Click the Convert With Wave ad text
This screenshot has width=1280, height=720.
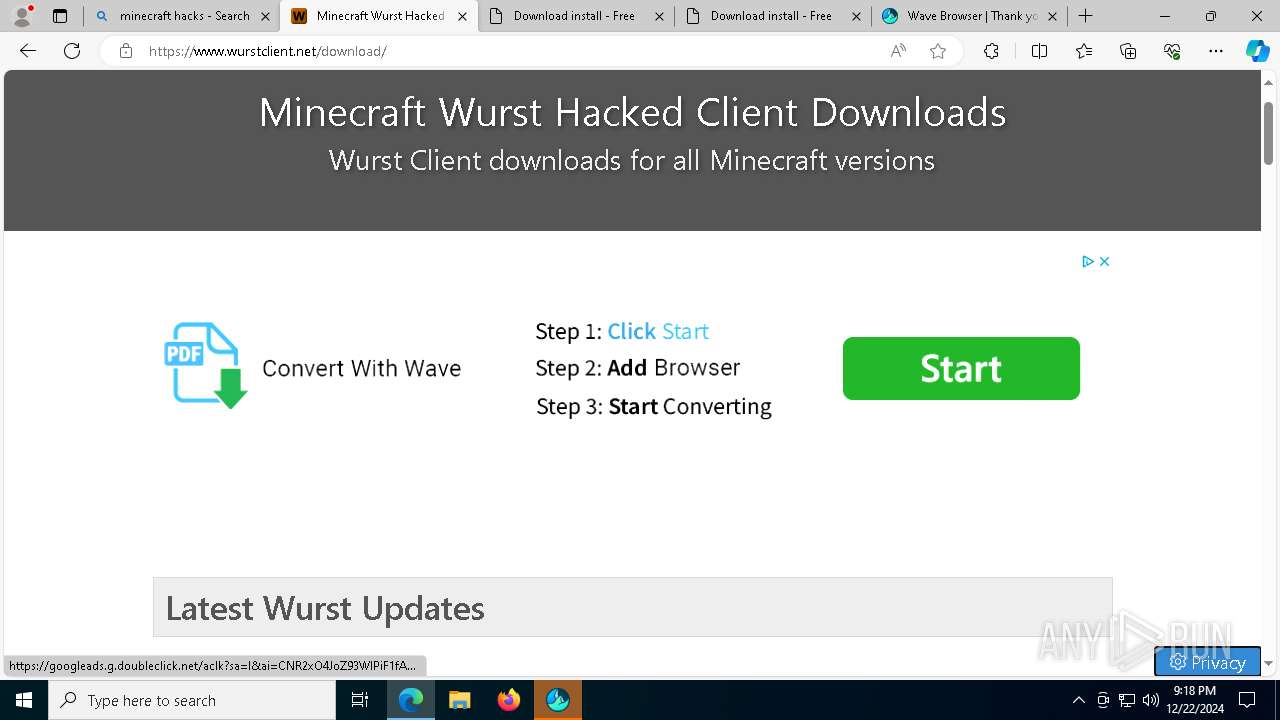(361, 368)
